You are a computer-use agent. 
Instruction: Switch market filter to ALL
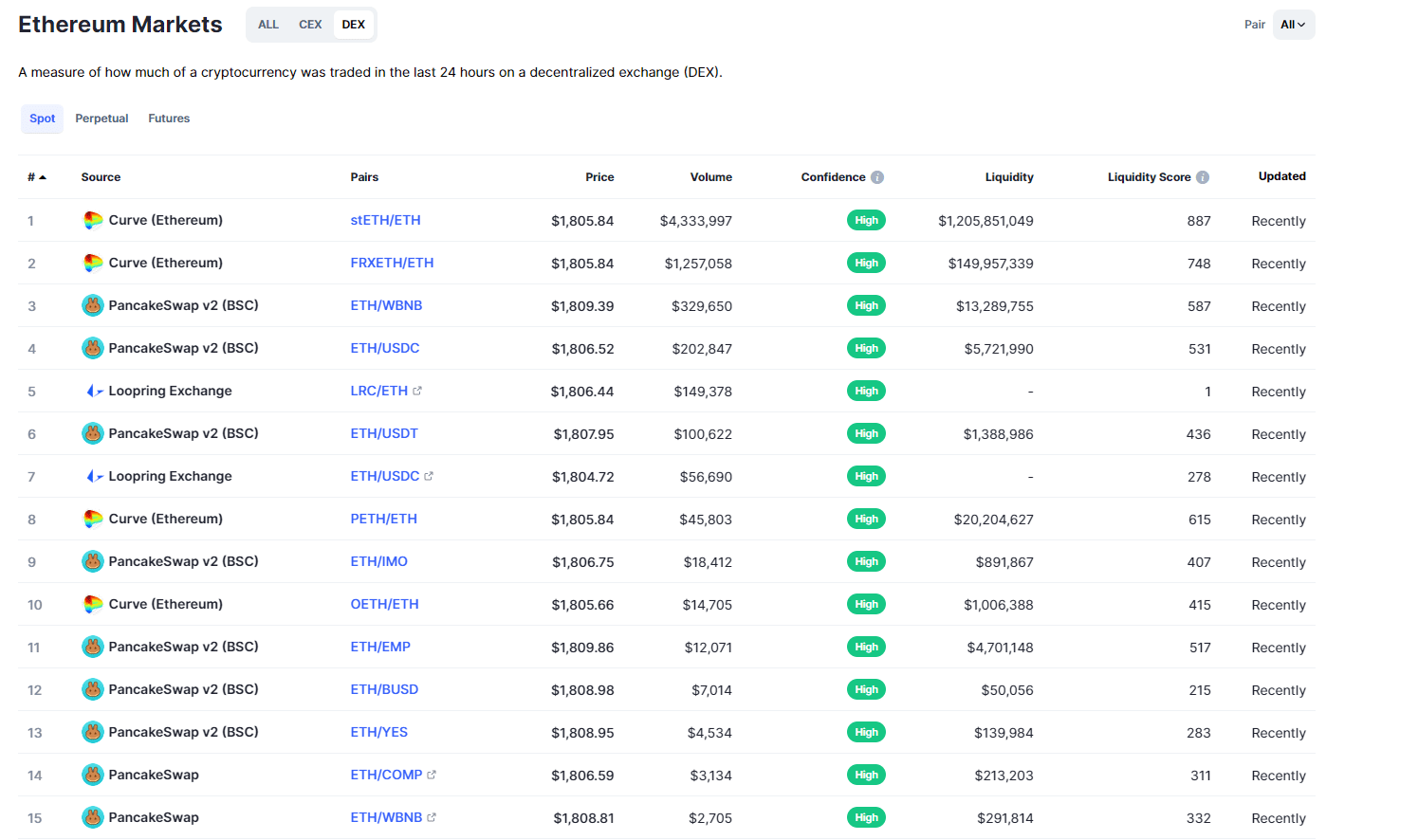(x=268, y=25)
